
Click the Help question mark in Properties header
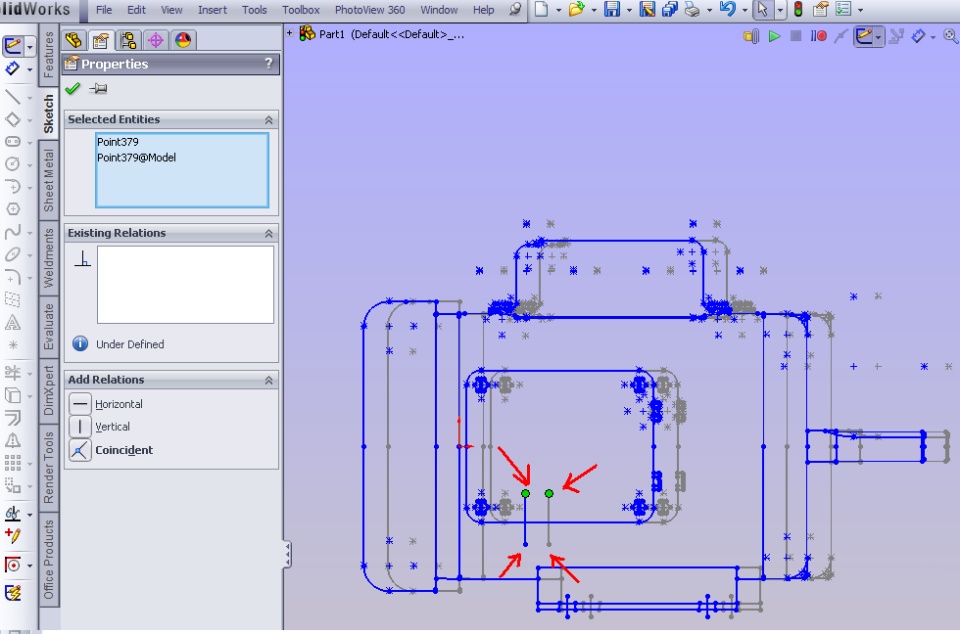[268, 64]
